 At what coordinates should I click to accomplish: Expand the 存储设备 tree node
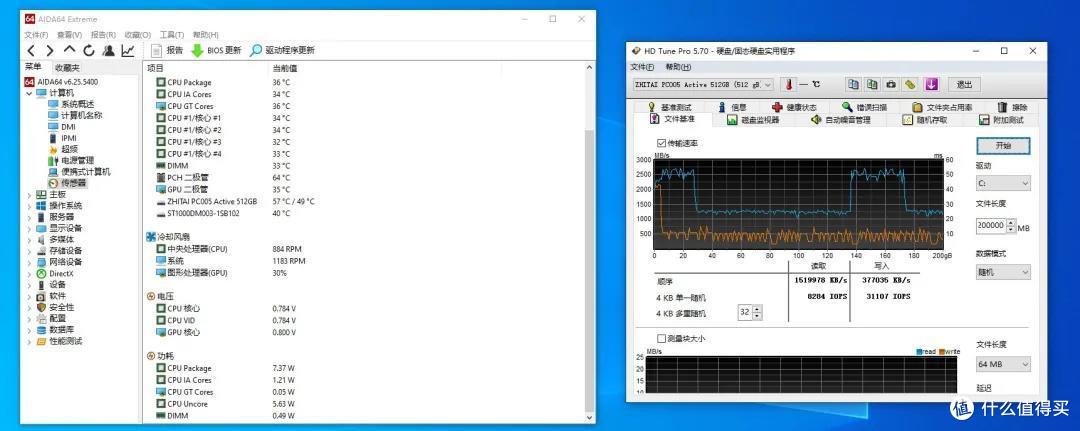(30, 251)
